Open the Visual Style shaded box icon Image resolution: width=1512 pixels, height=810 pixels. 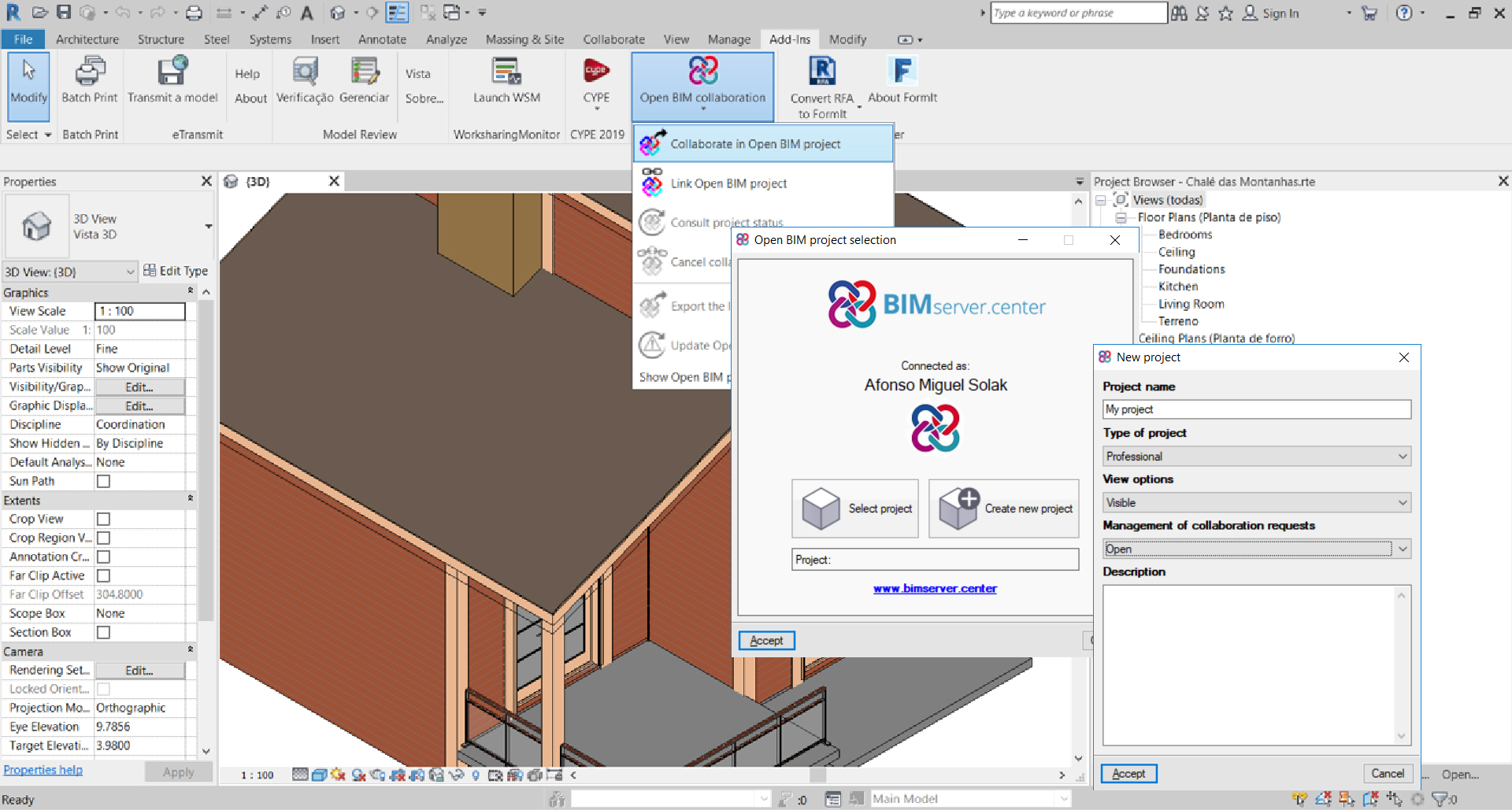pyautogui.click(x=319, y=775)
